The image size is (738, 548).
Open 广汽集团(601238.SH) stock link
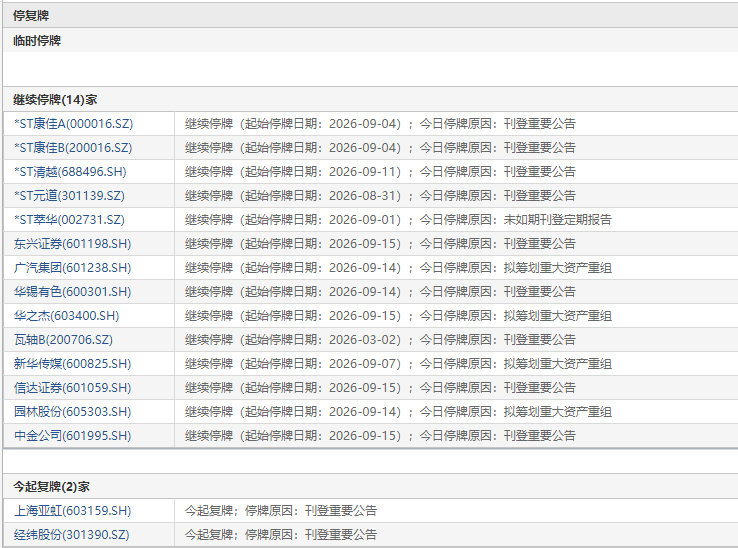(x=72, y=268)
